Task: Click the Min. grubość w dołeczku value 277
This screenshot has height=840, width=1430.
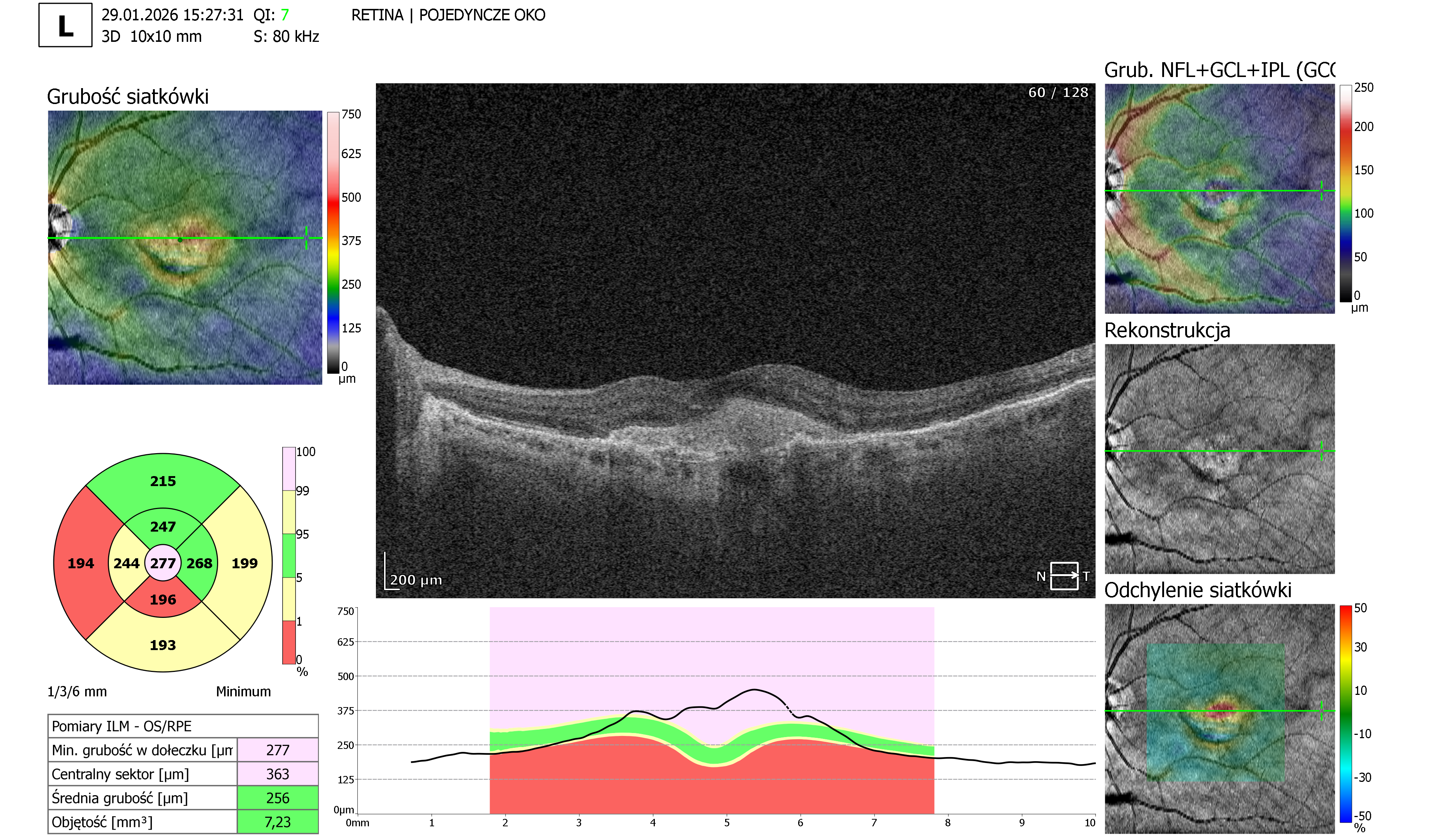Action: (x=278, y=750)
